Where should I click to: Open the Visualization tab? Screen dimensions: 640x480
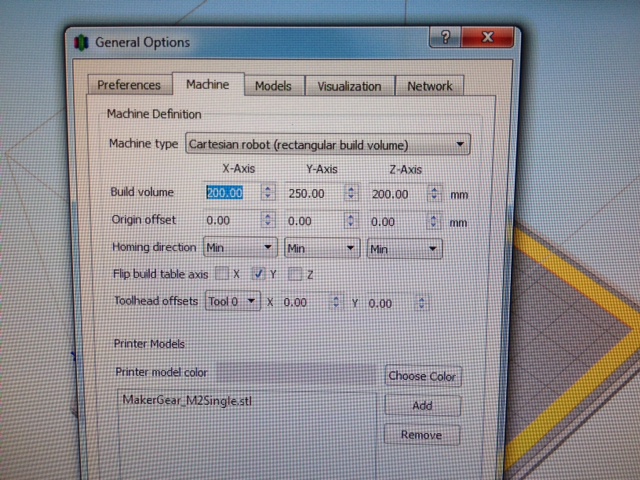point(349,86)
